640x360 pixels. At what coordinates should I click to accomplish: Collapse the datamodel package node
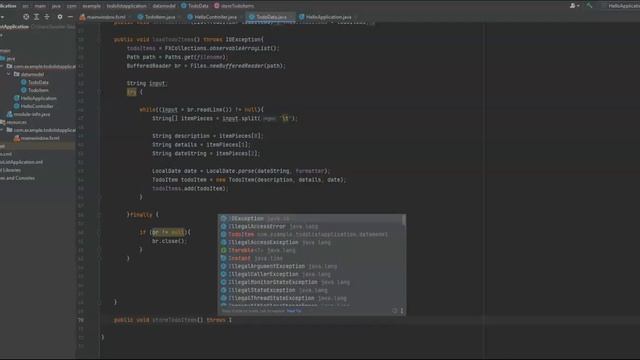tap(8, 74)
